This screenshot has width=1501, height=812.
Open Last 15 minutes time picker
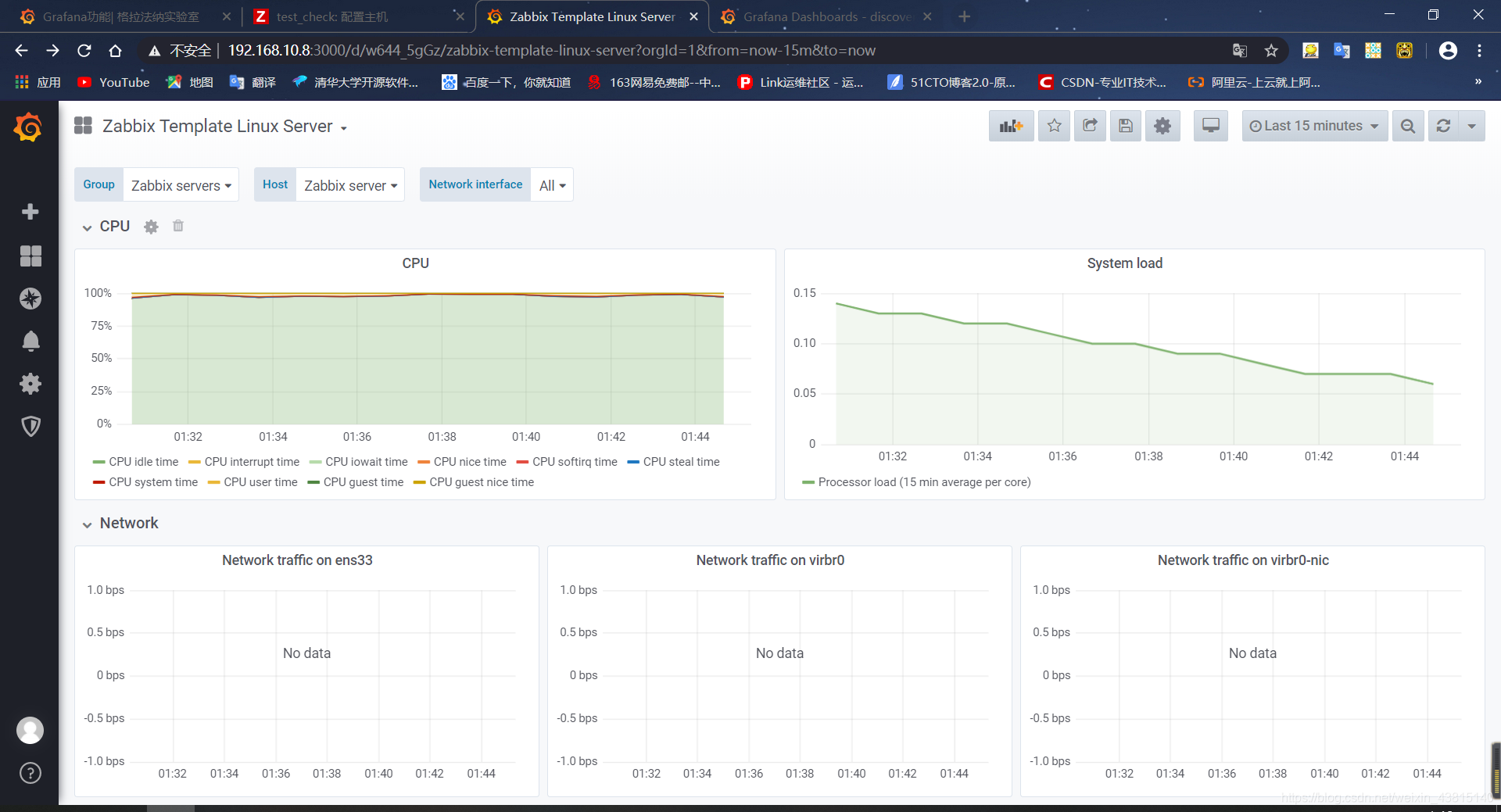[1314, 126]
